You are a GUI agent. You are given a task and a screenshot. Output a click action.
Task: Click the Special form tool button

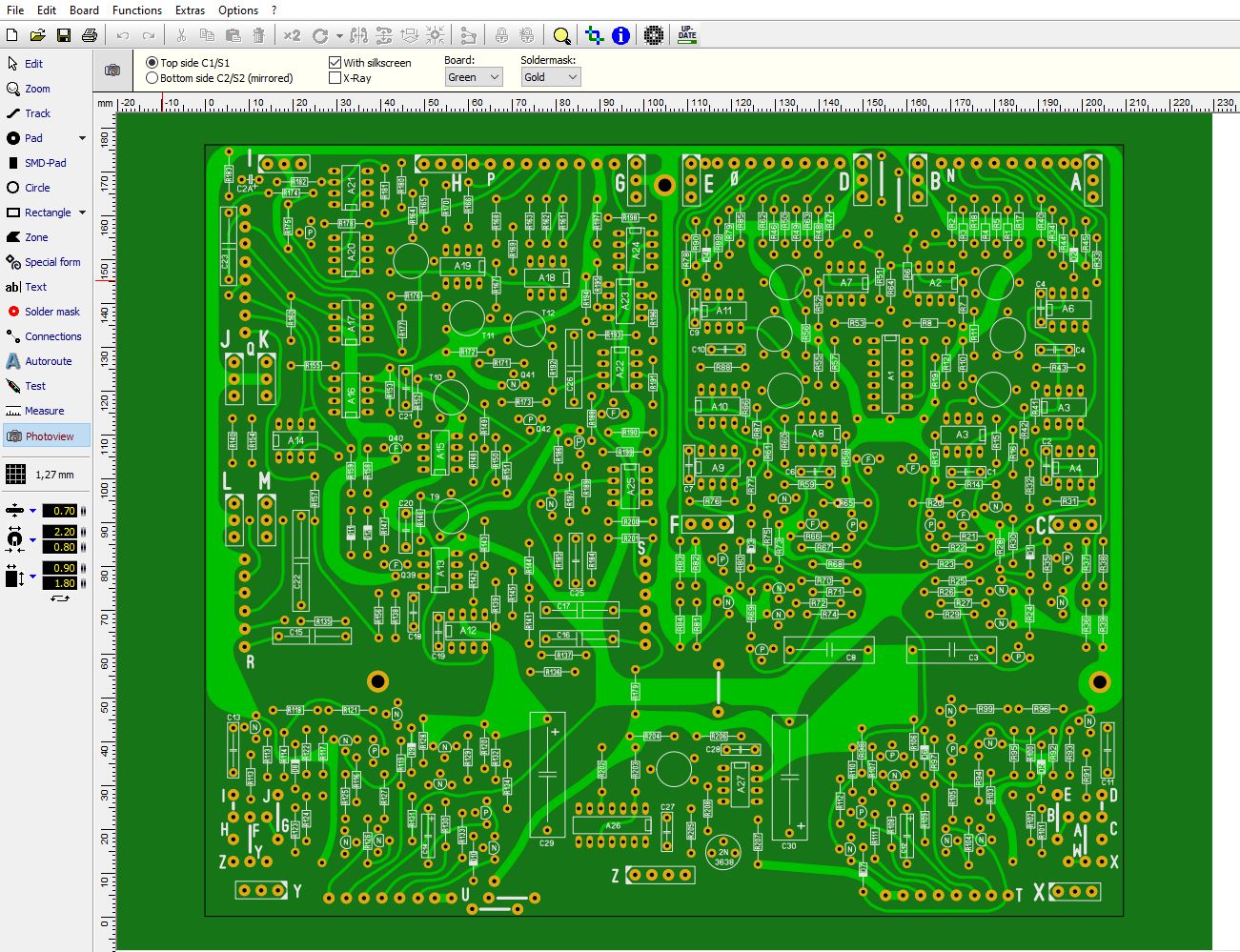(x=51, y=262)
